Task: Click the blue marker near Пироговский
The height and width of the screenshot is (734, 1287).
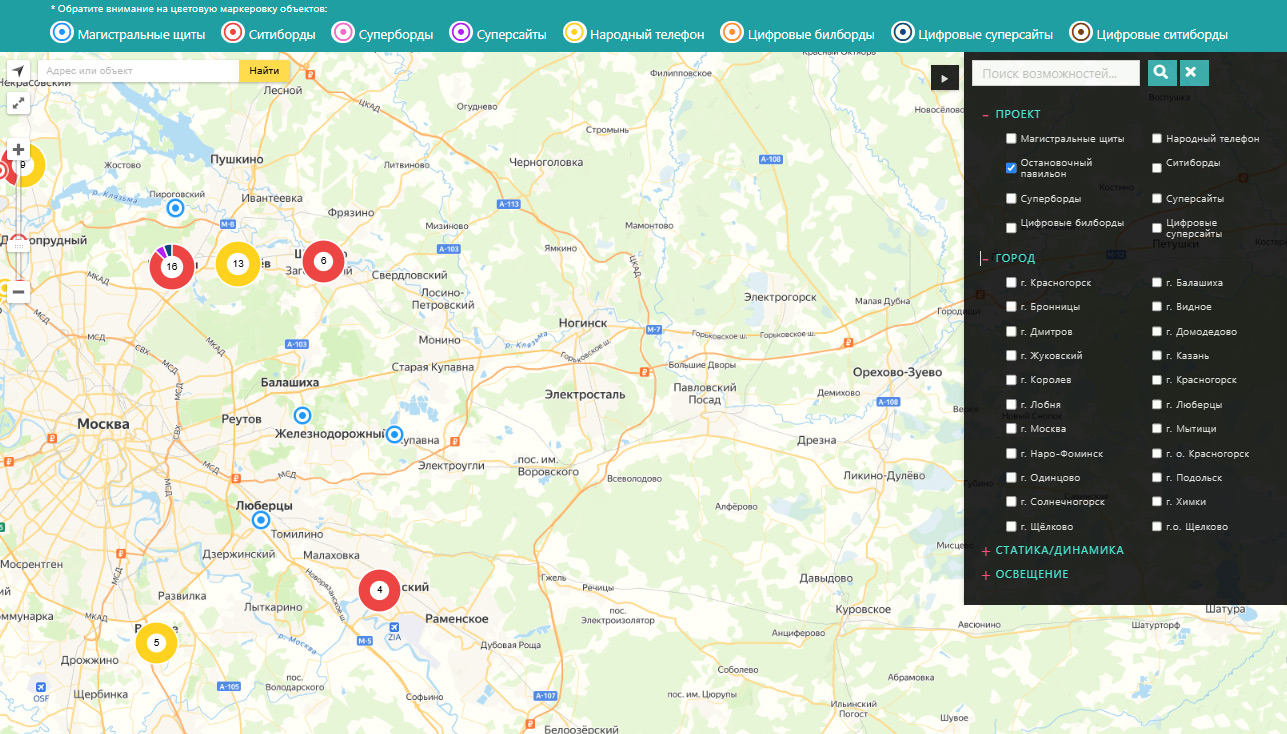Action: [175, 208]
